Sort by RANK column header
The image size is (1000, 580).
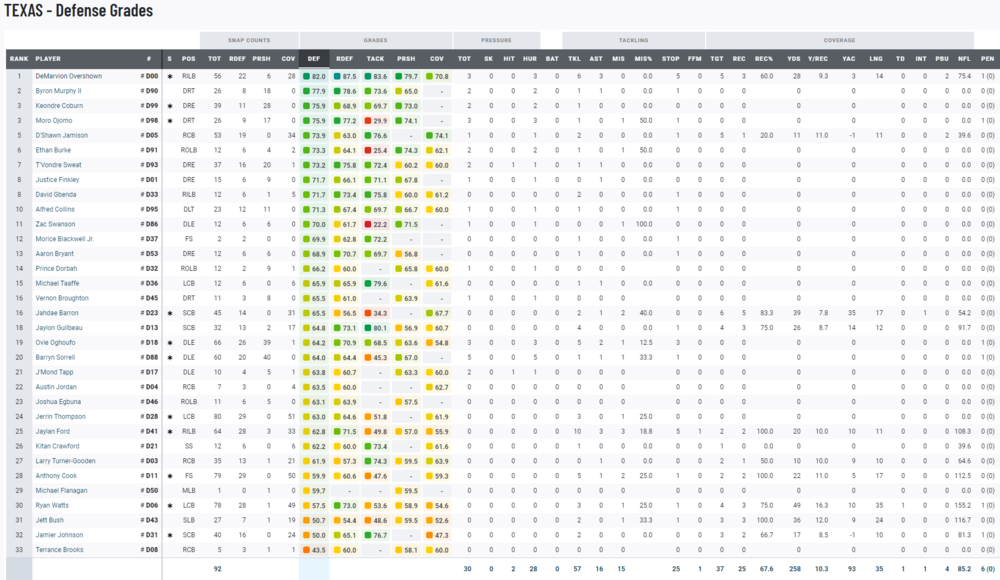click(18, 59)
